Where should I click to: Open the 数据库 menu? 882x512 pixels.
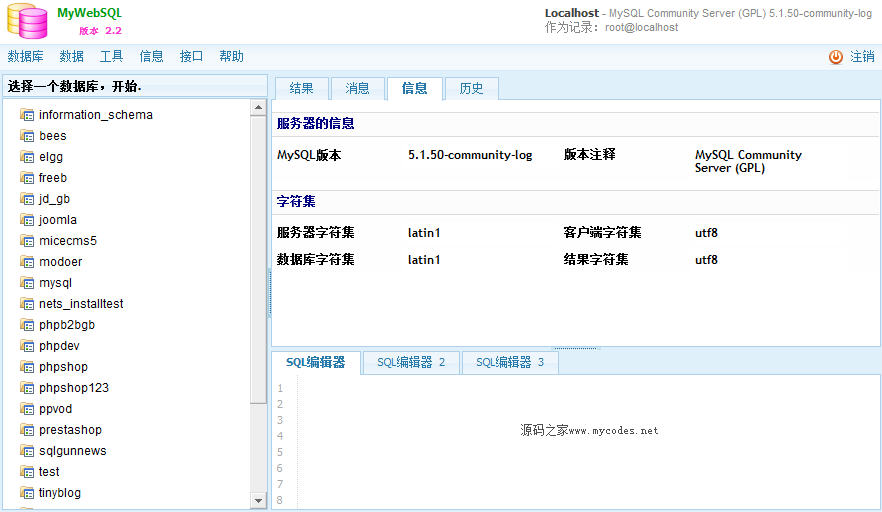(25, 56)
